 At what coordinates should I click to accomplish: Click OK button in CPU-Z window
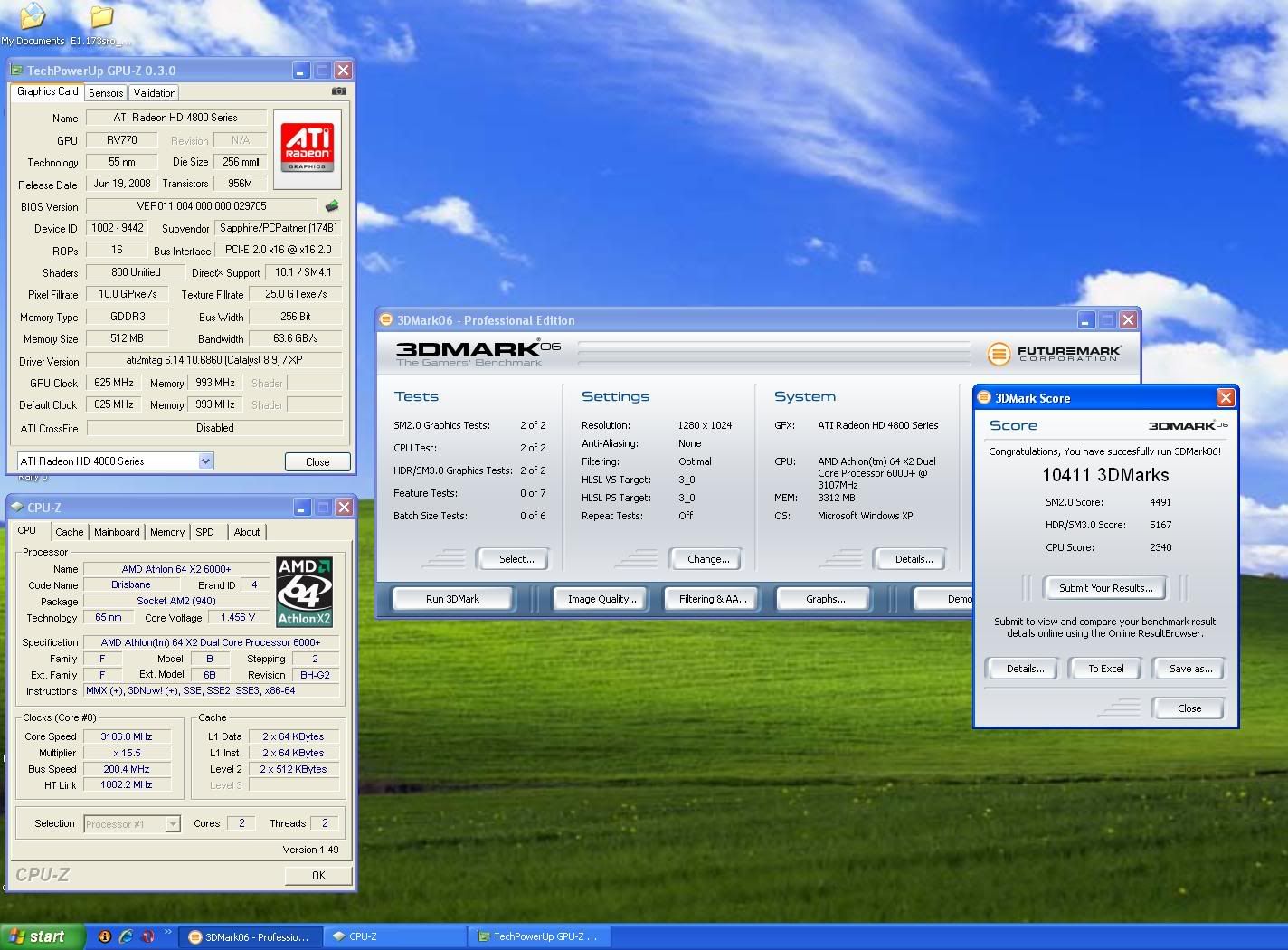click(x=318, y=875)
